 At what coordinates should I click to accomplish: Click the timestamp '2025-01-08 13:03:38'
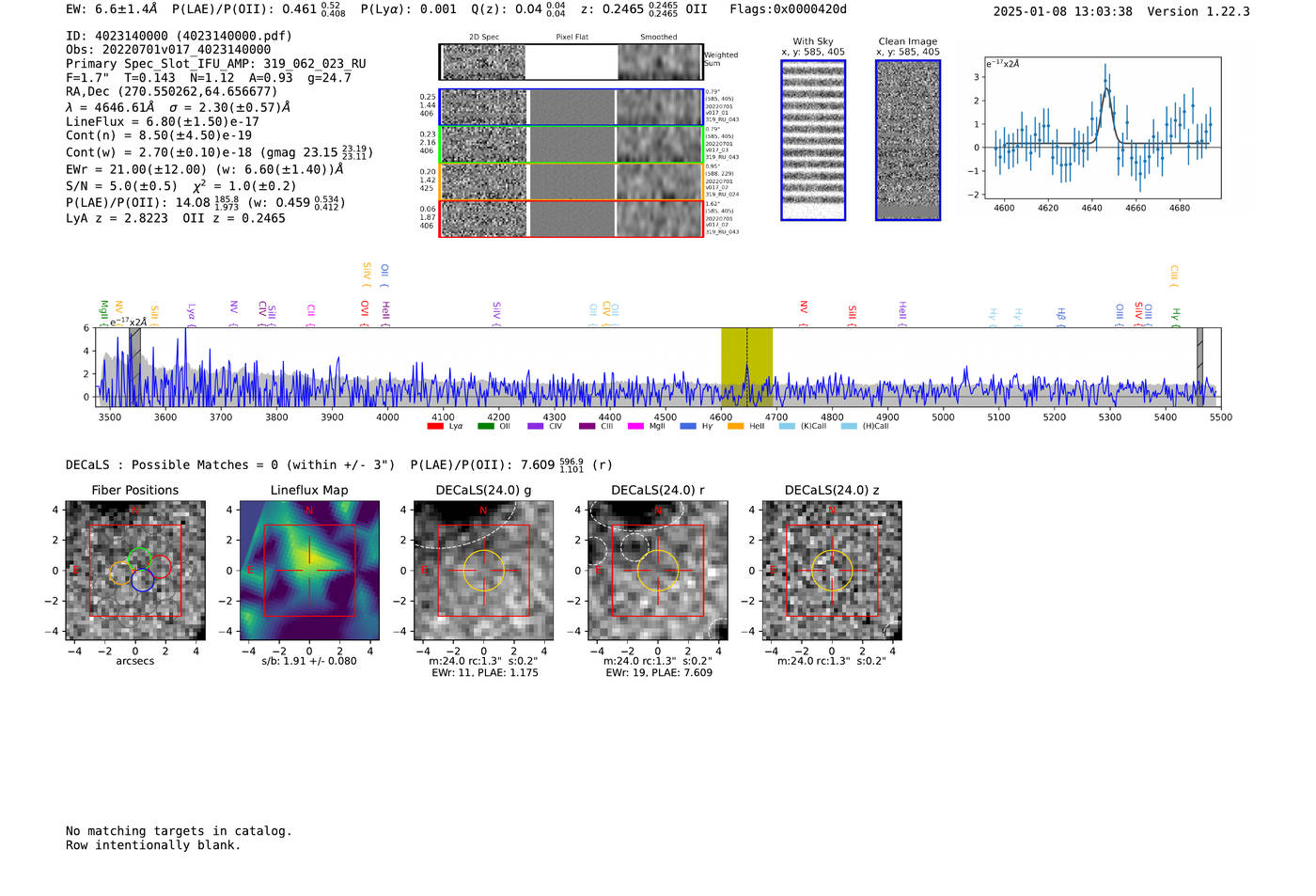(x=1062, y=11)
